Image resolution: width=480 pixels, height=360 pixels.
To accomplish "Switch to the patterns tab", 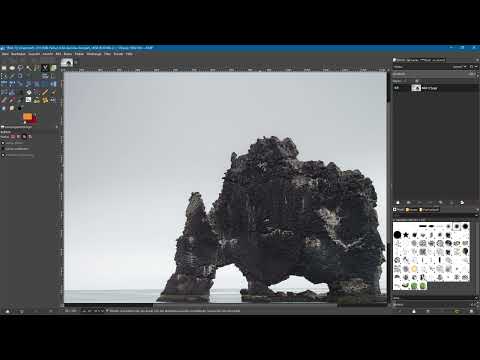I will point(412,210).
